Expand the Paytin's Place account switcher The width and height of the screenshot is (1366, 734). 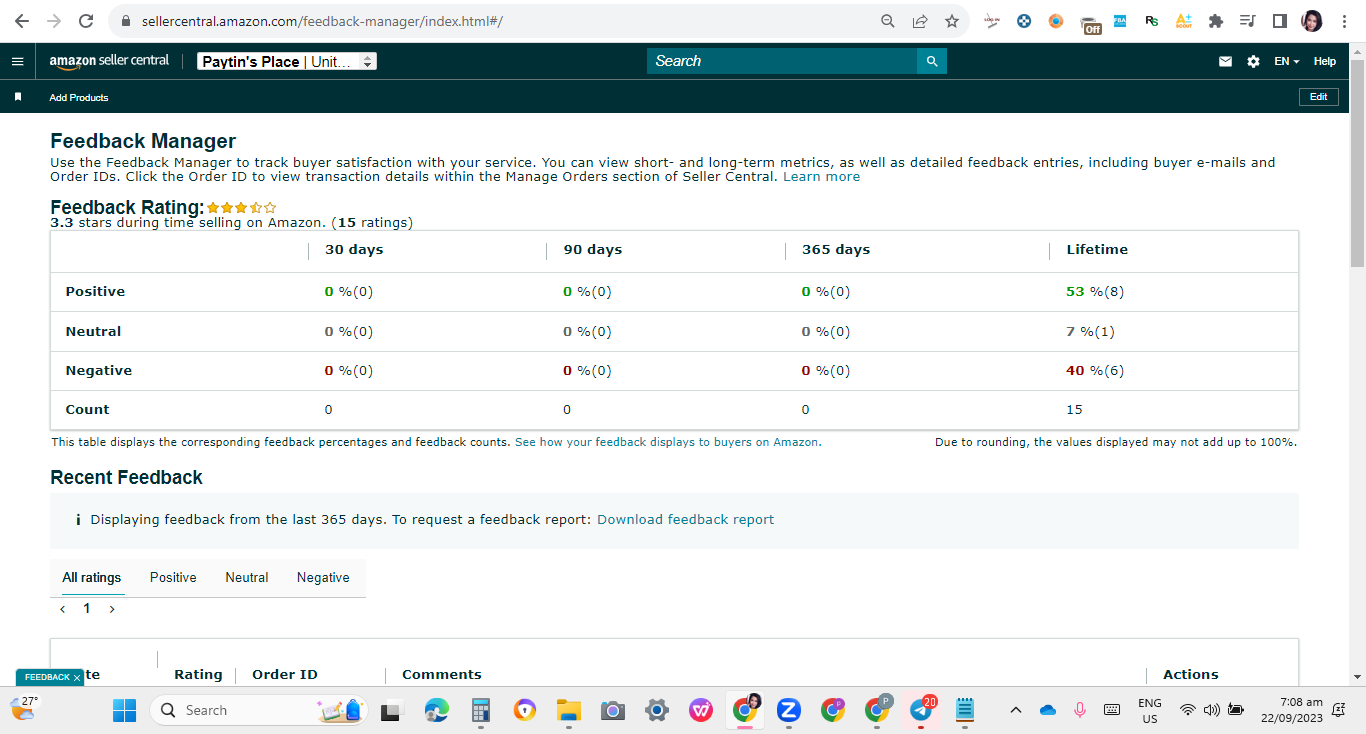pos(287,61)
